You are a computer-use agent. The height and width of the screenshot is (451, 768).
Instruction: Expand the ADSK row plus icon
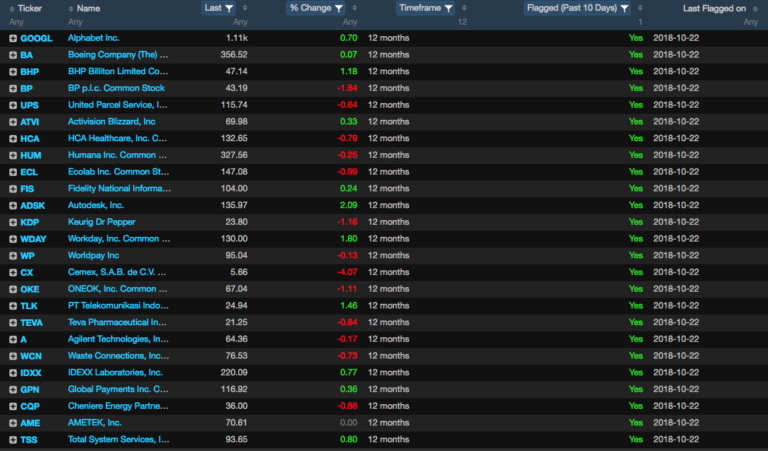[13, 206]
